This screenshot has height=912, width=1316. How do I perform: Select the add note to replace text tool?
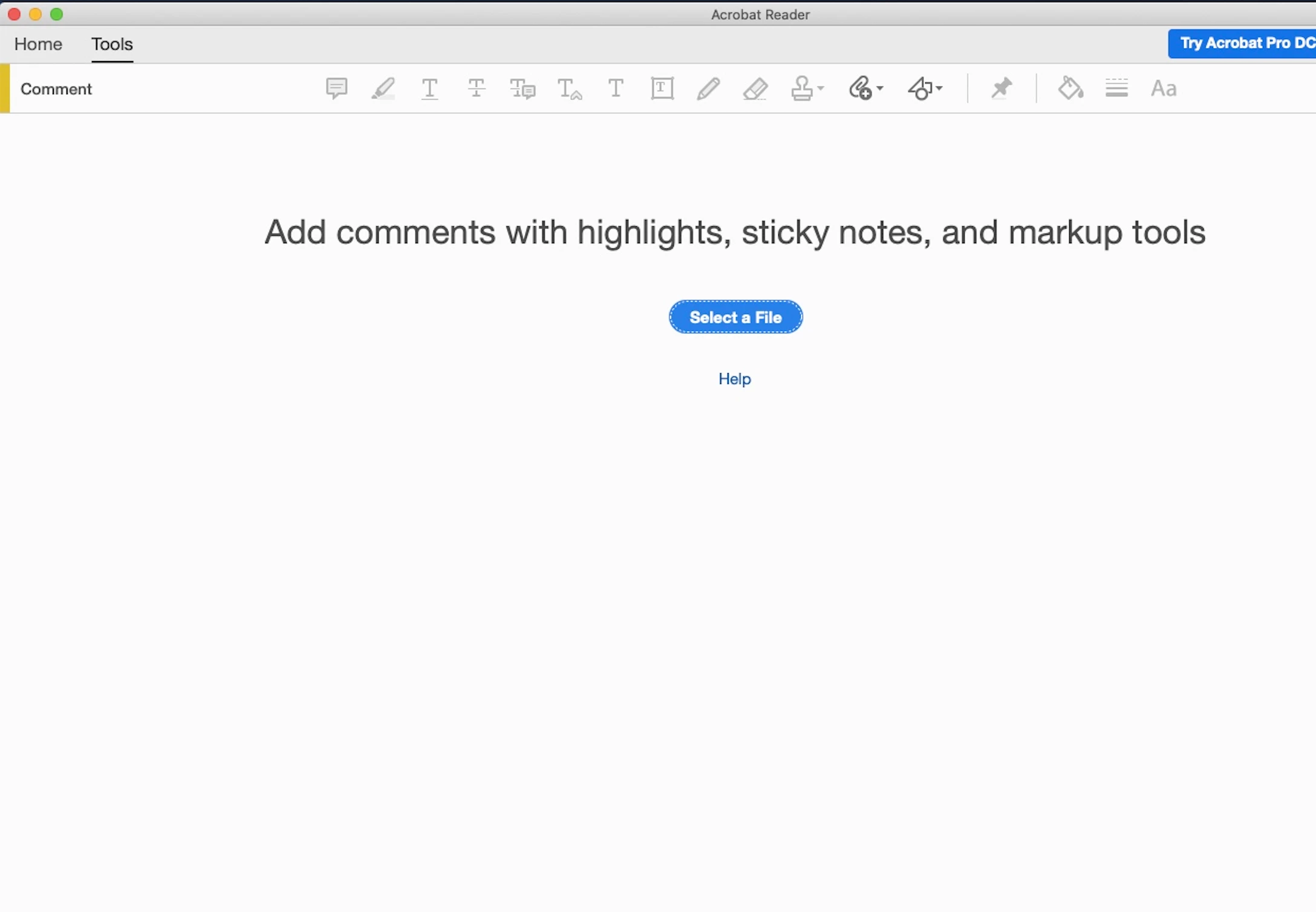tap(523, 88)
